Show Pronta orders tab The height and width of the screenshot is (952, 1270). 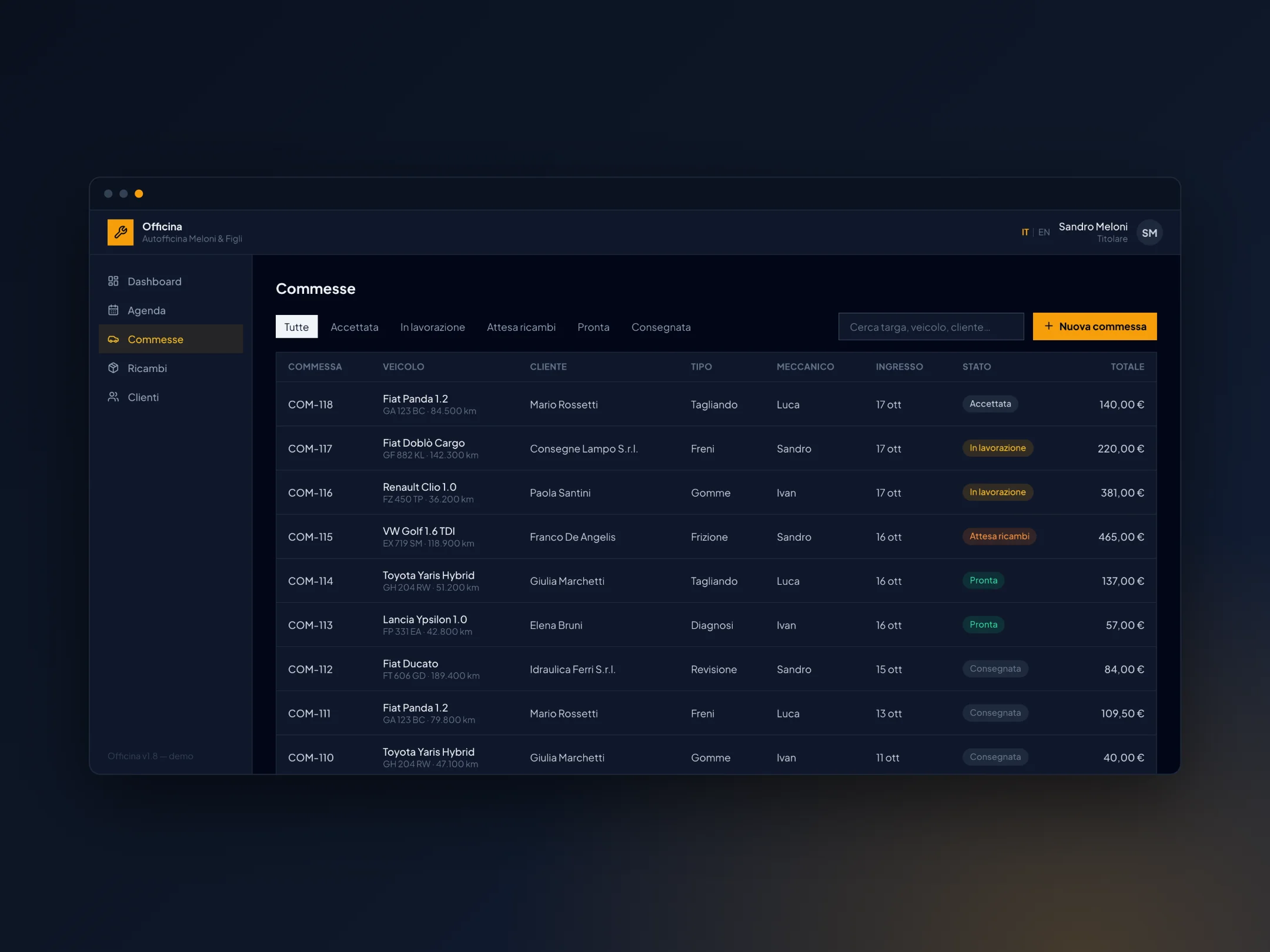pyautogui.click(x=593, y=327)
